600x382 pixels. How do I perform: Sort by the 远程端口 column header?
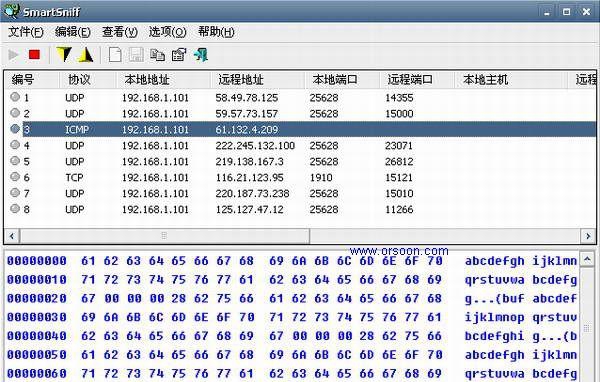click(417, 80)
